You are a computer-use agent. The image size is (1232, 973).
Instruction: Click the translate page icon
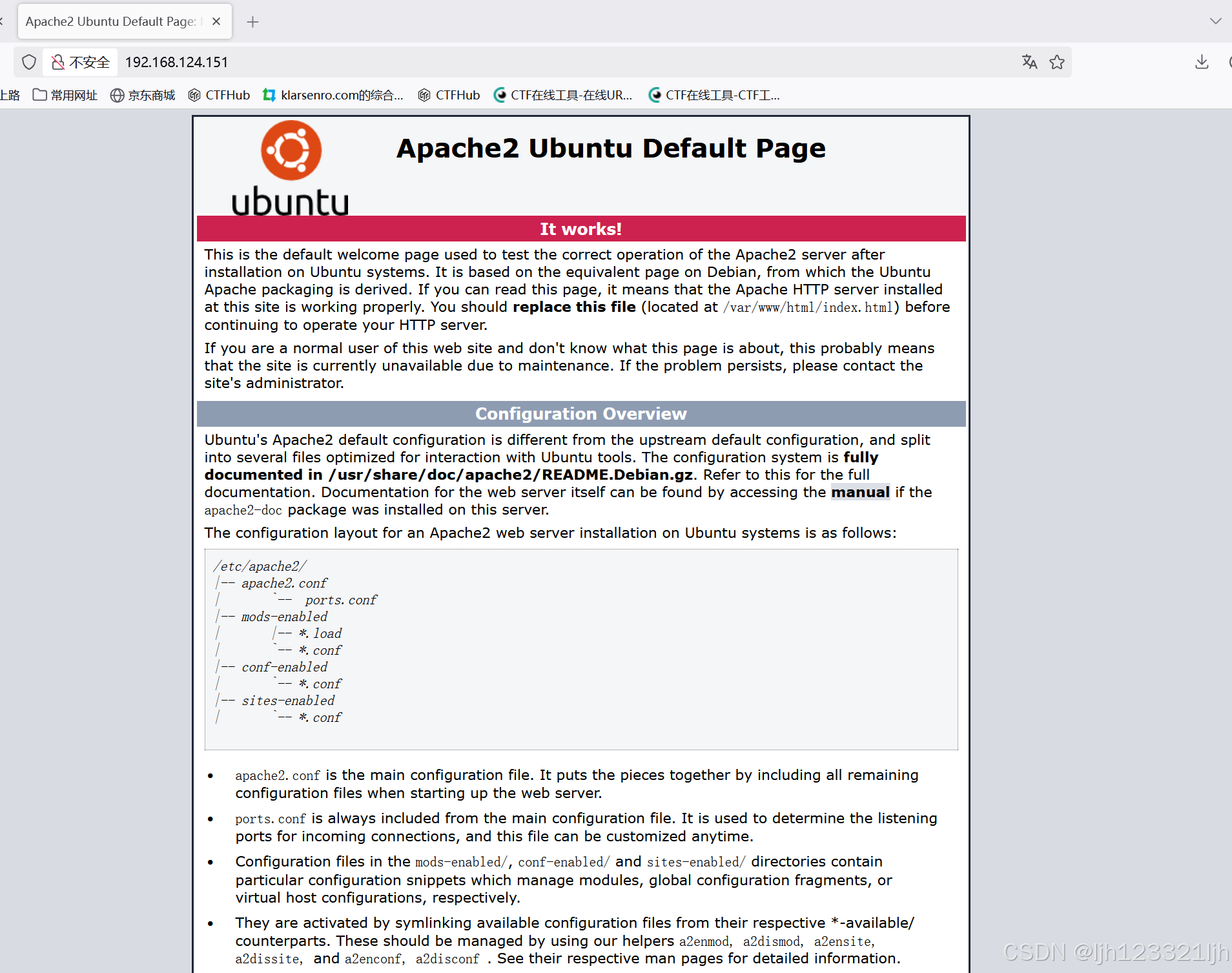[x=1029, y=62]
